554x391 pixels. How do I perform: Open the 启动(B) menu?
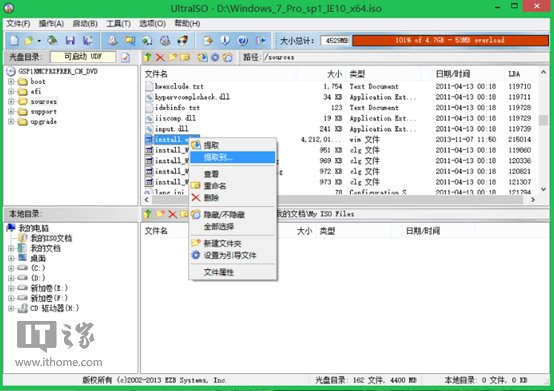click(x=85, y=24)
